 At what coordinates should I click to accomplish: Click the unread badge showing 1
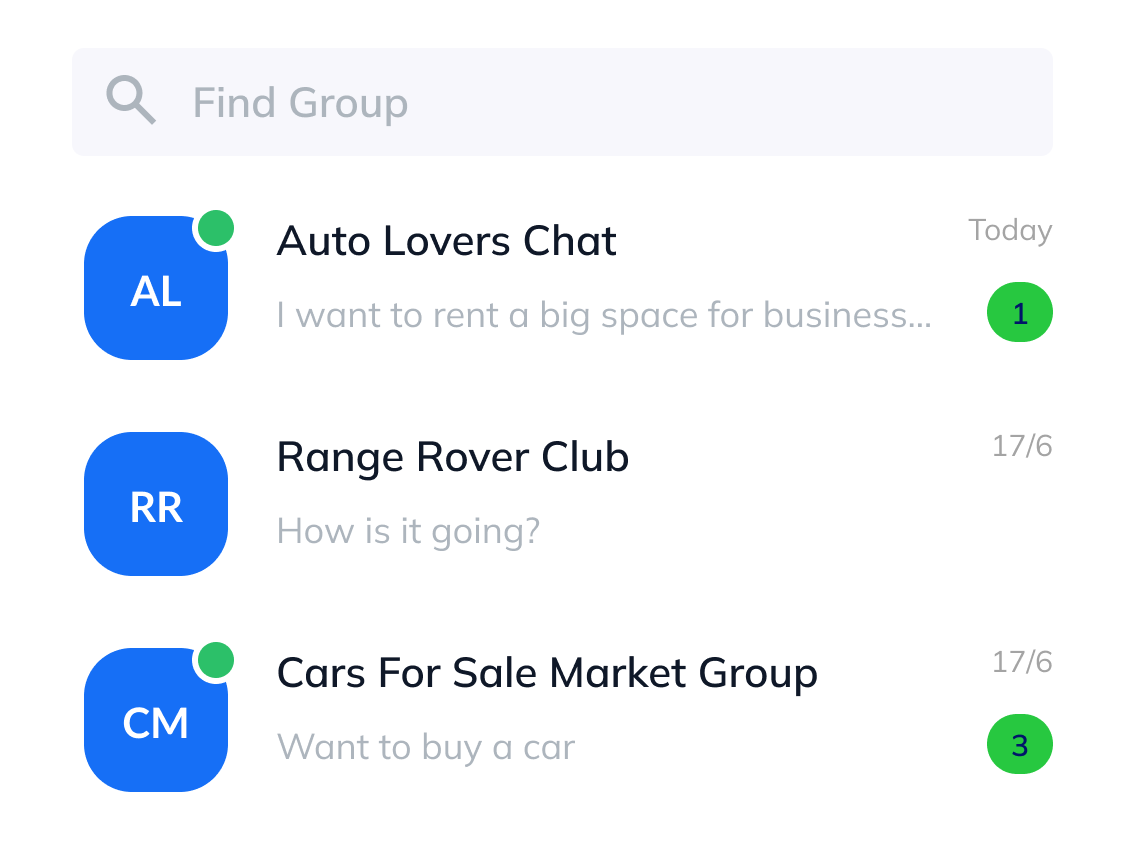point(1020,312)
